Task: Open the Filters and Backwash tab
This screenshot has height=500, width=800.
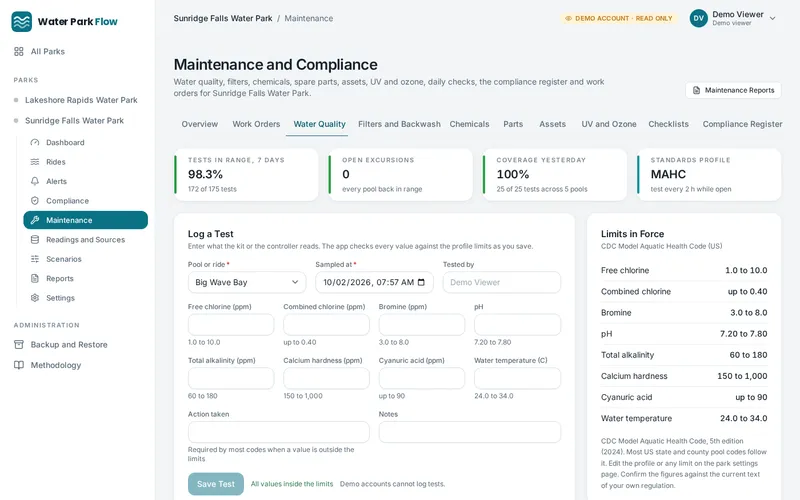Action: 399,124
